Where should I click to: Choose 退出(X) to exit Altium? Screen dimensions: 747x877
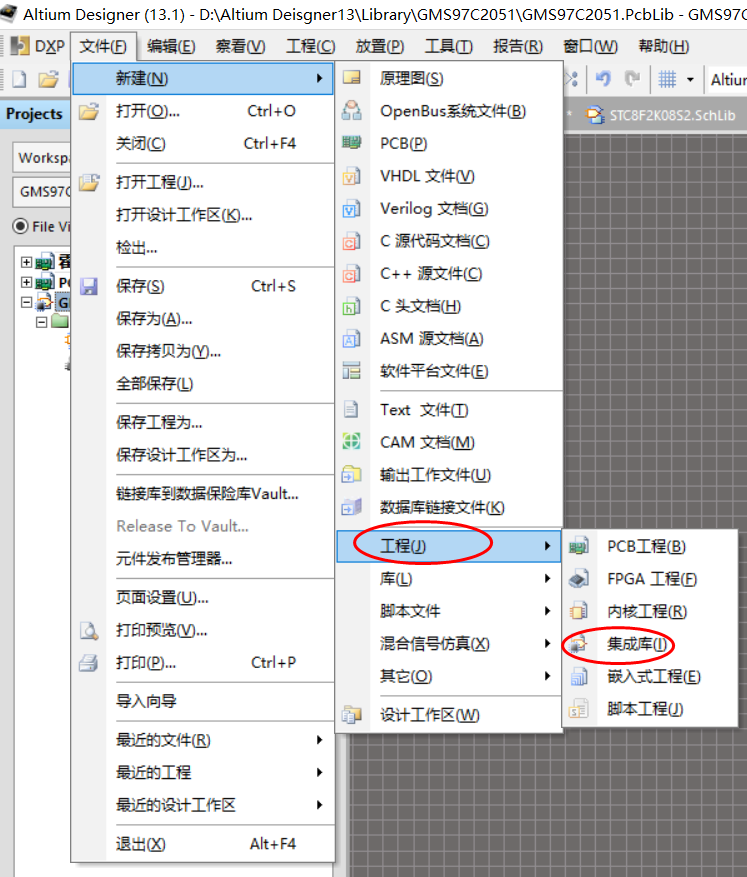point(204,843)
